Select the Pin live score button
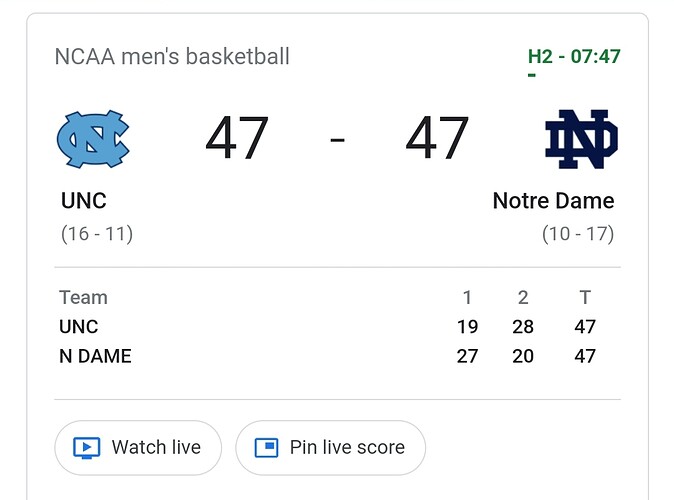 click(331, 448)
